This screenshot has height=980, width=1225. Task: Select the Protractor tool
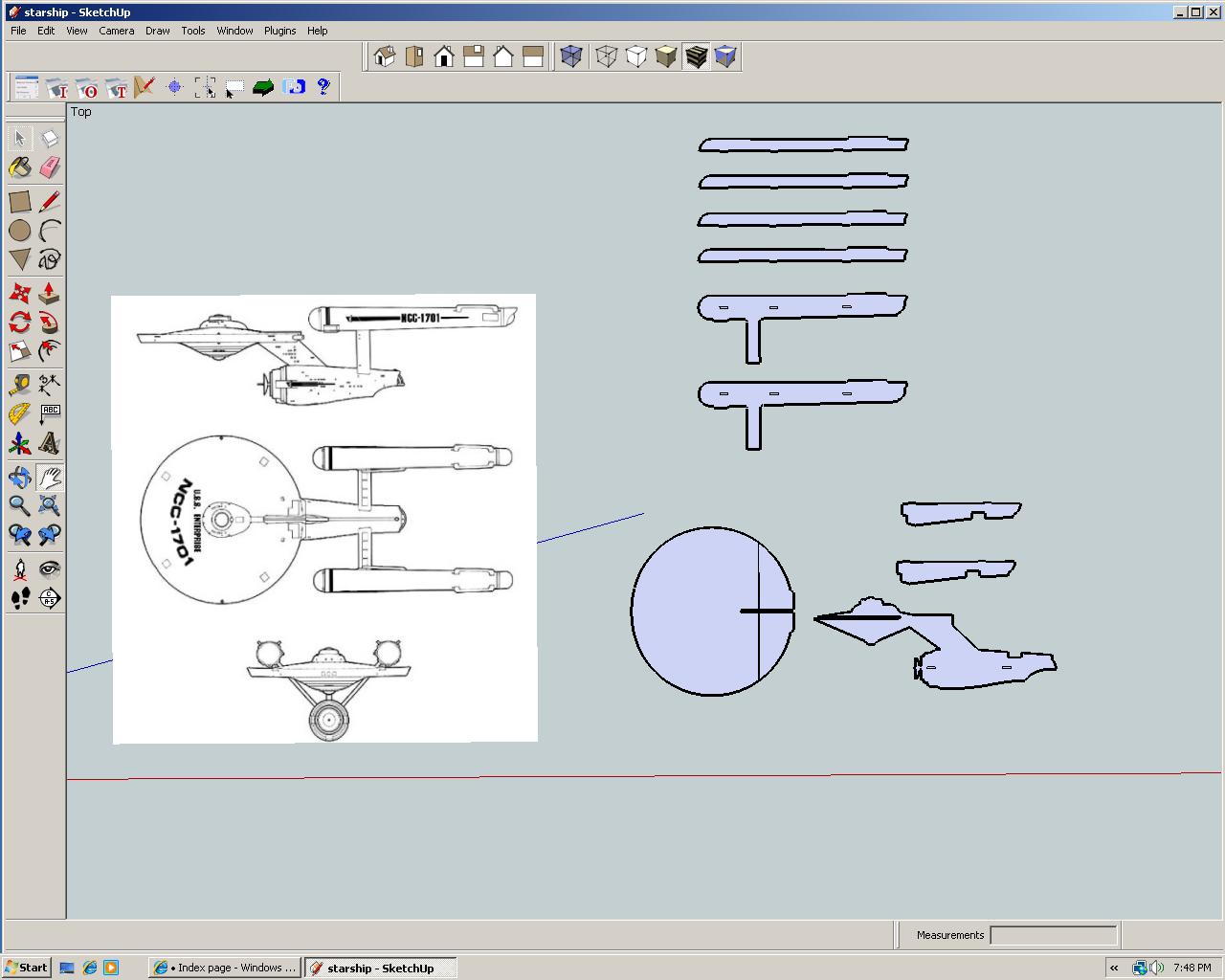click(19, 414)
